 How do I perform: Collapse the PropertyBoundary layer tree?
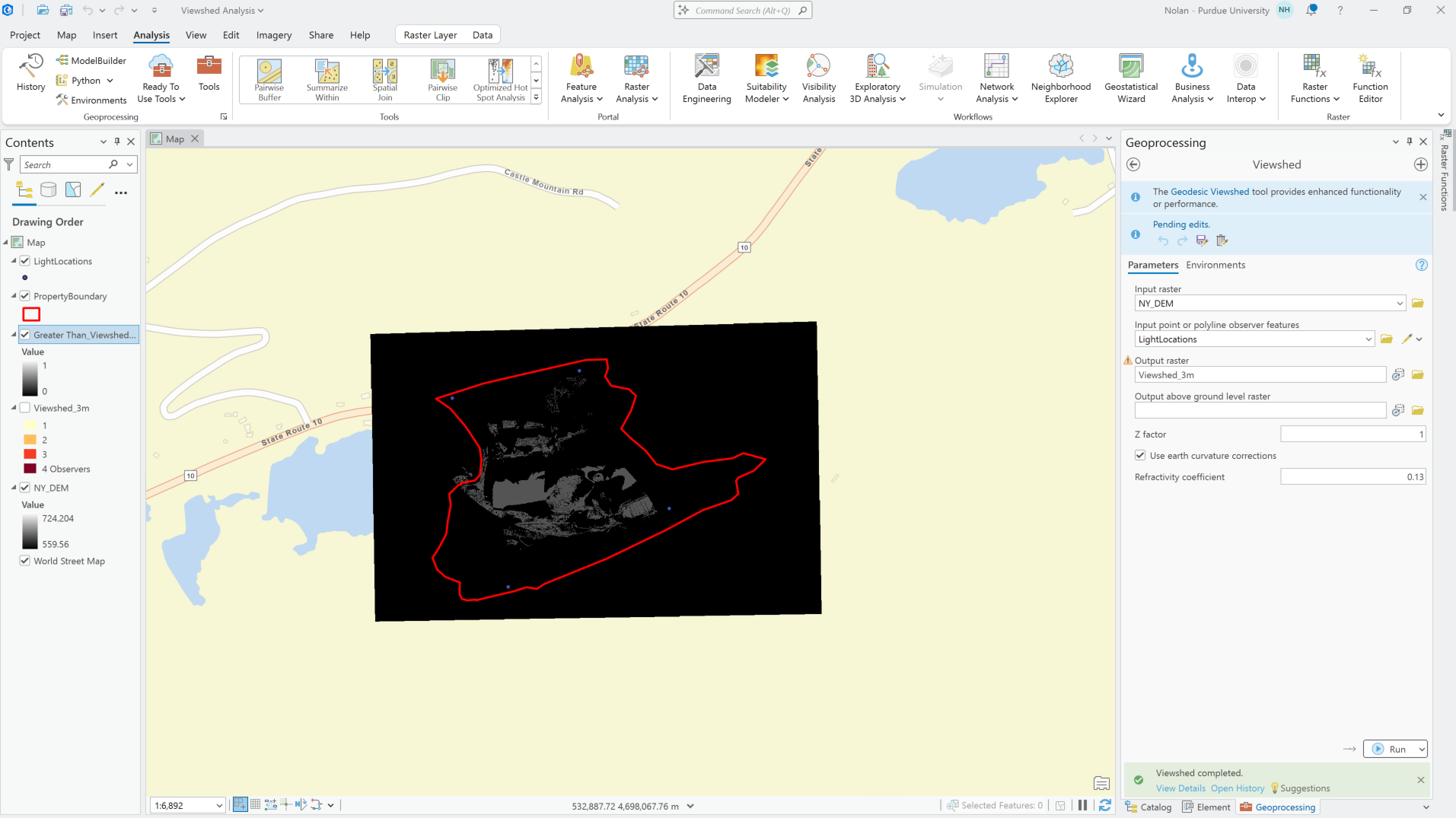[x=14, y=296]
